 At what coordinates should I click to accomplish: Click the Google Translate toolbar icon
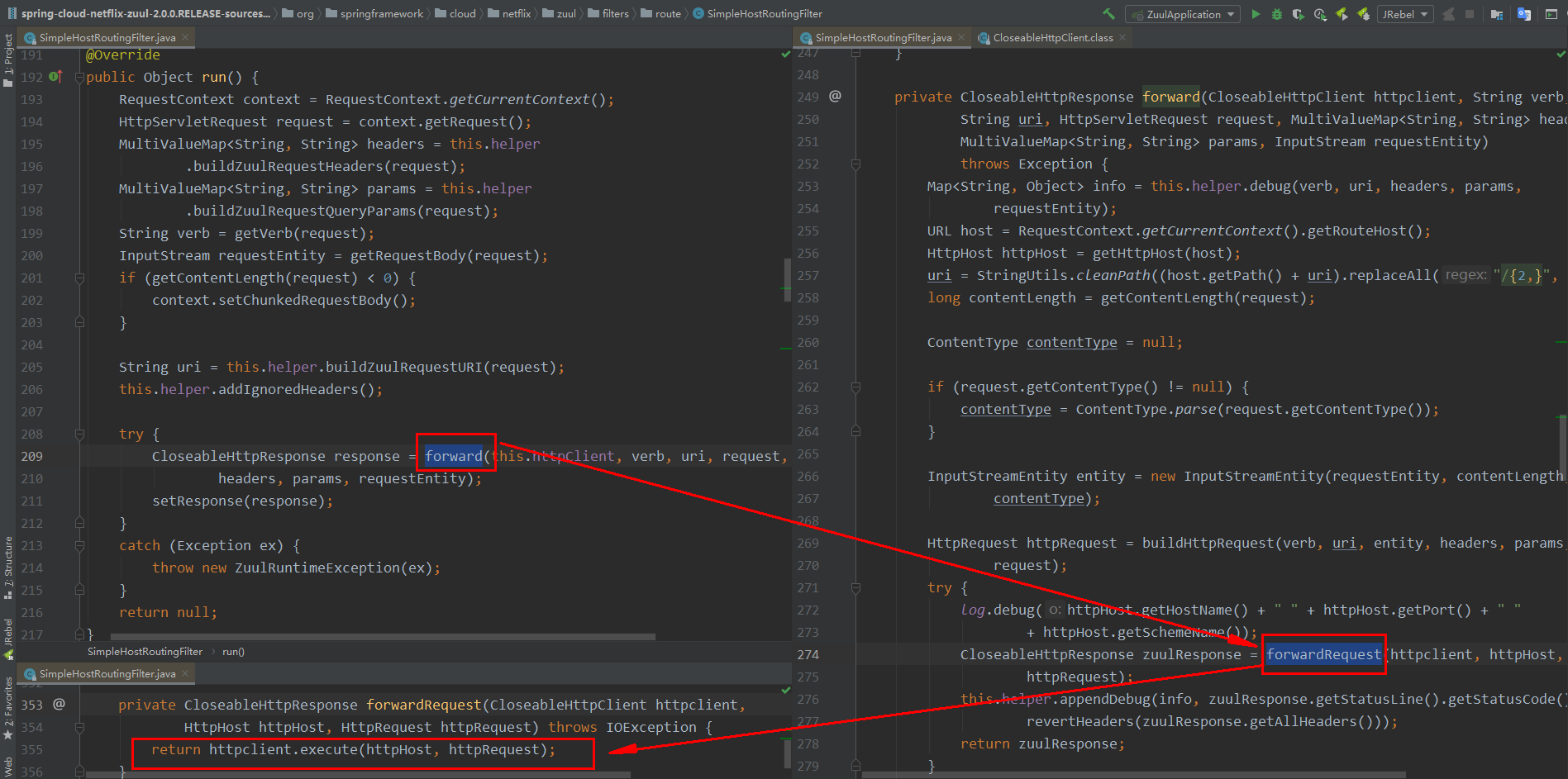(1524, 14)
